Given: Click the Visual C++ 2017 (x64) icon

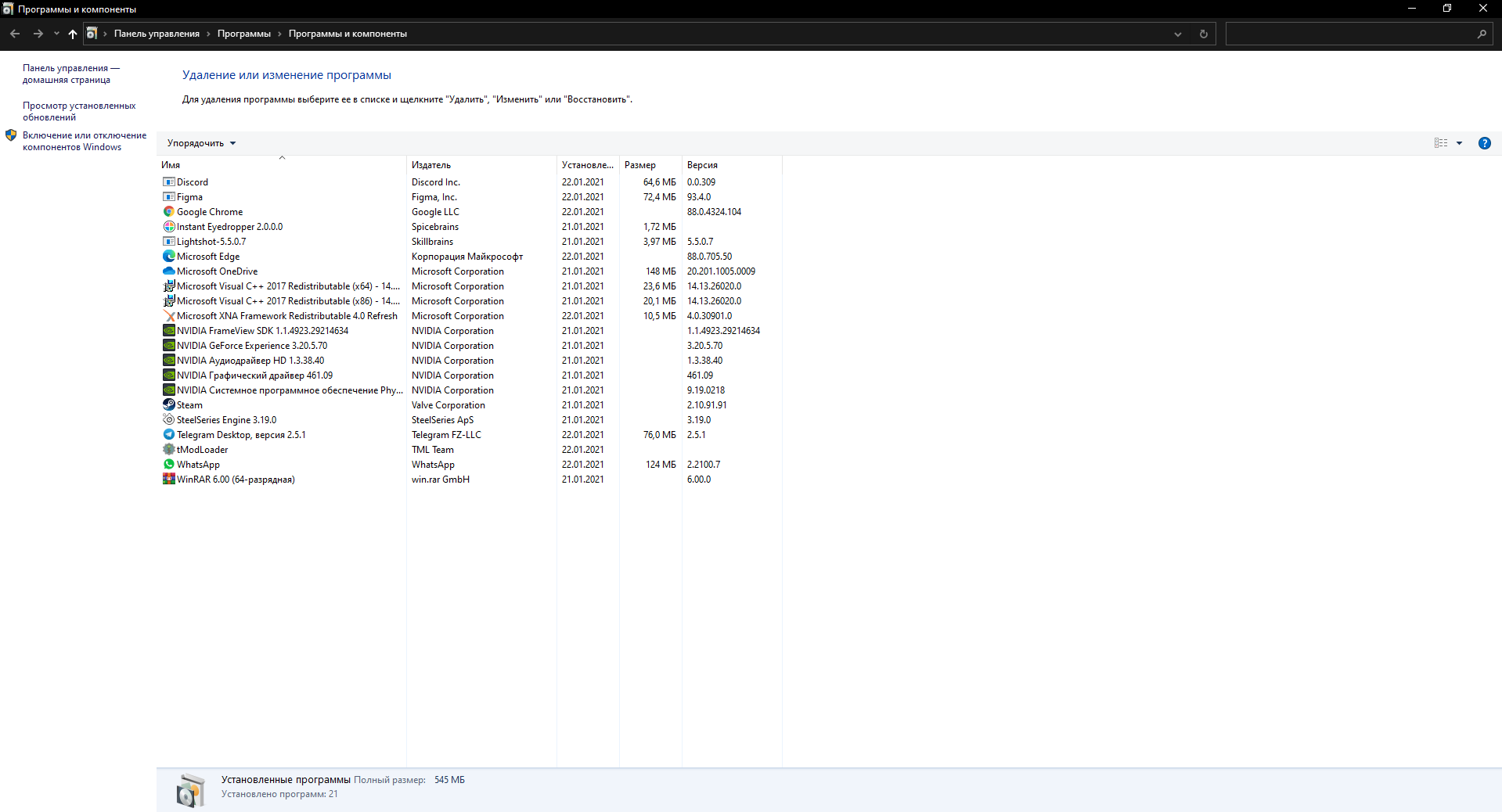Looking at the screenshot, I should click(x=168, y=286).
